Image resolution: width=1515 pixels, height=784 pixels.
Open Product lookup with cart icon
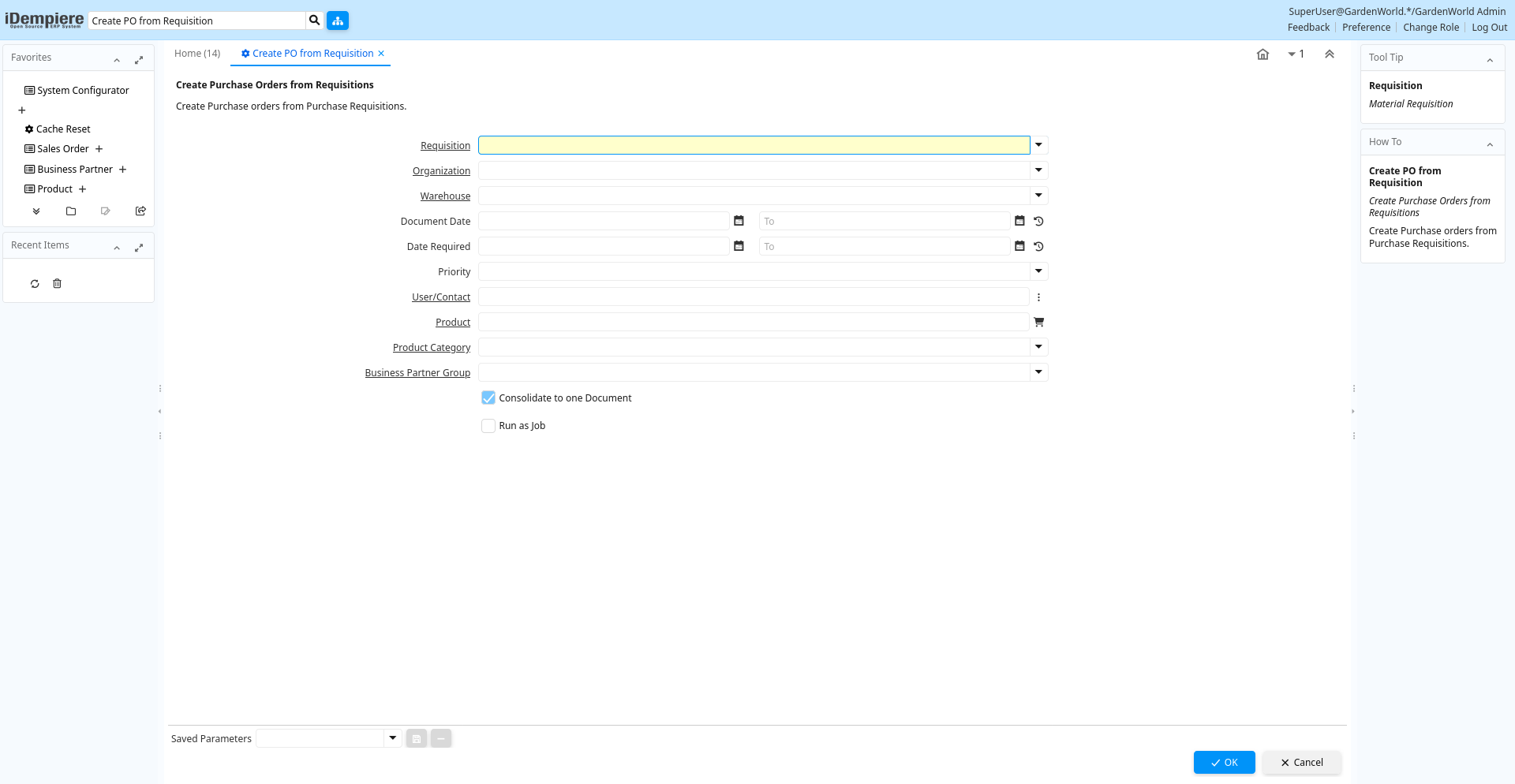click(x=1038, y=322)
